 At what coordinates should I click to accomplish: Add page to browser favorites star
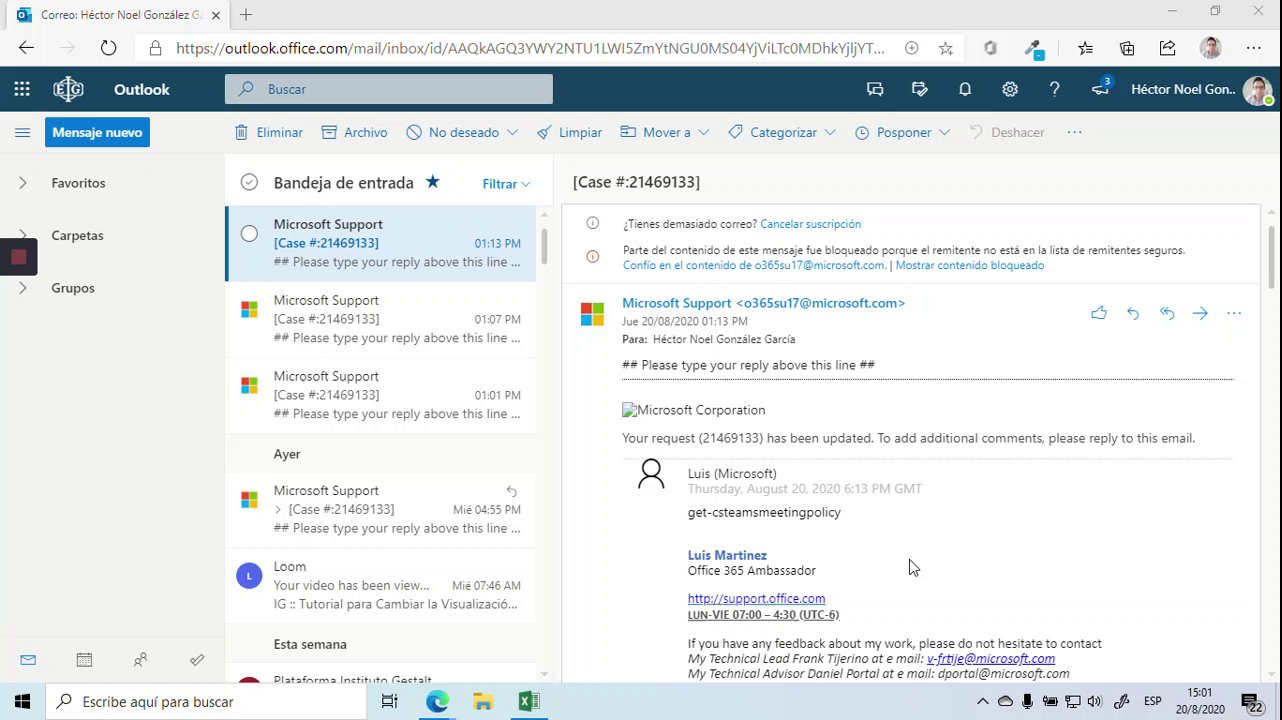(x=945, y=48)
